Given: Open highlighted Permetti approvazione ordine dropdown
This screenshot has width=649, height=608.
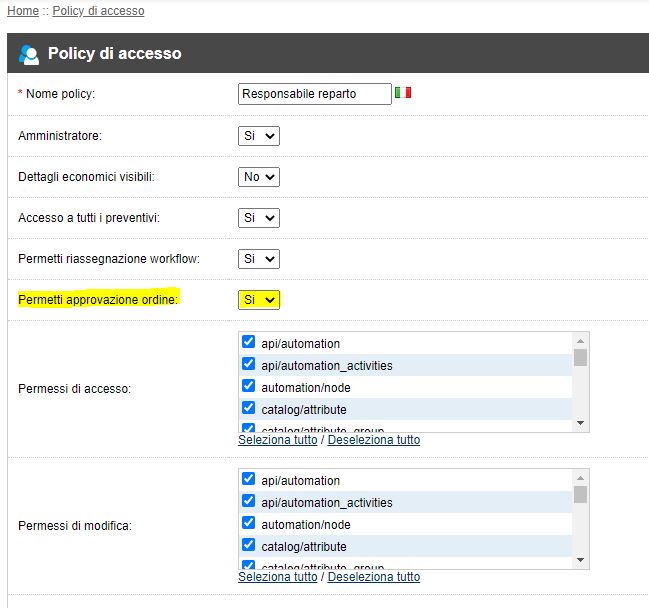Looking at the screenshot, I should [x=259, y=300].
